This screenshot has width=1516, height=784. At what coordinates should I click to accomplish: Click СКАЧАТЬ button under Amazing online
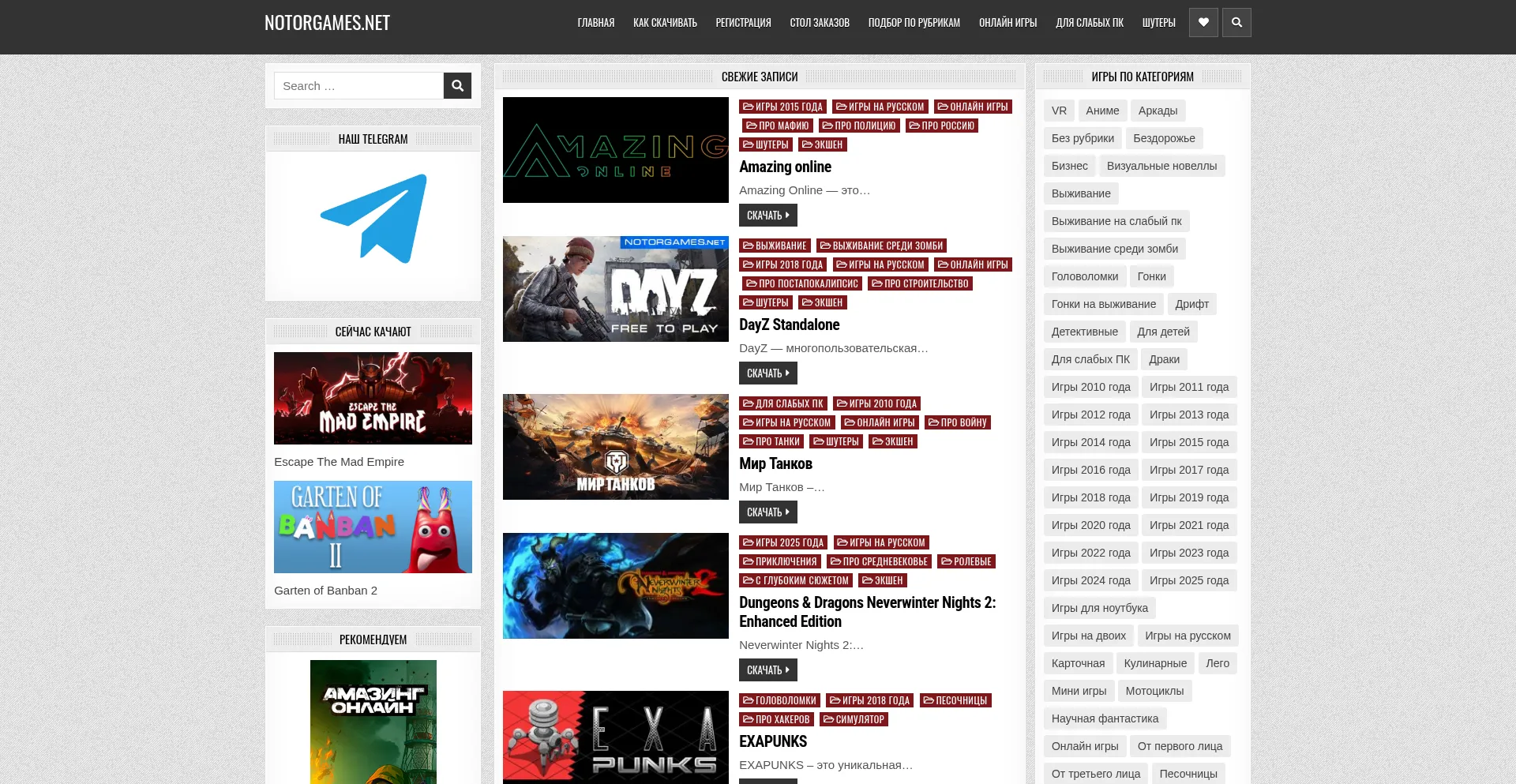768,215
